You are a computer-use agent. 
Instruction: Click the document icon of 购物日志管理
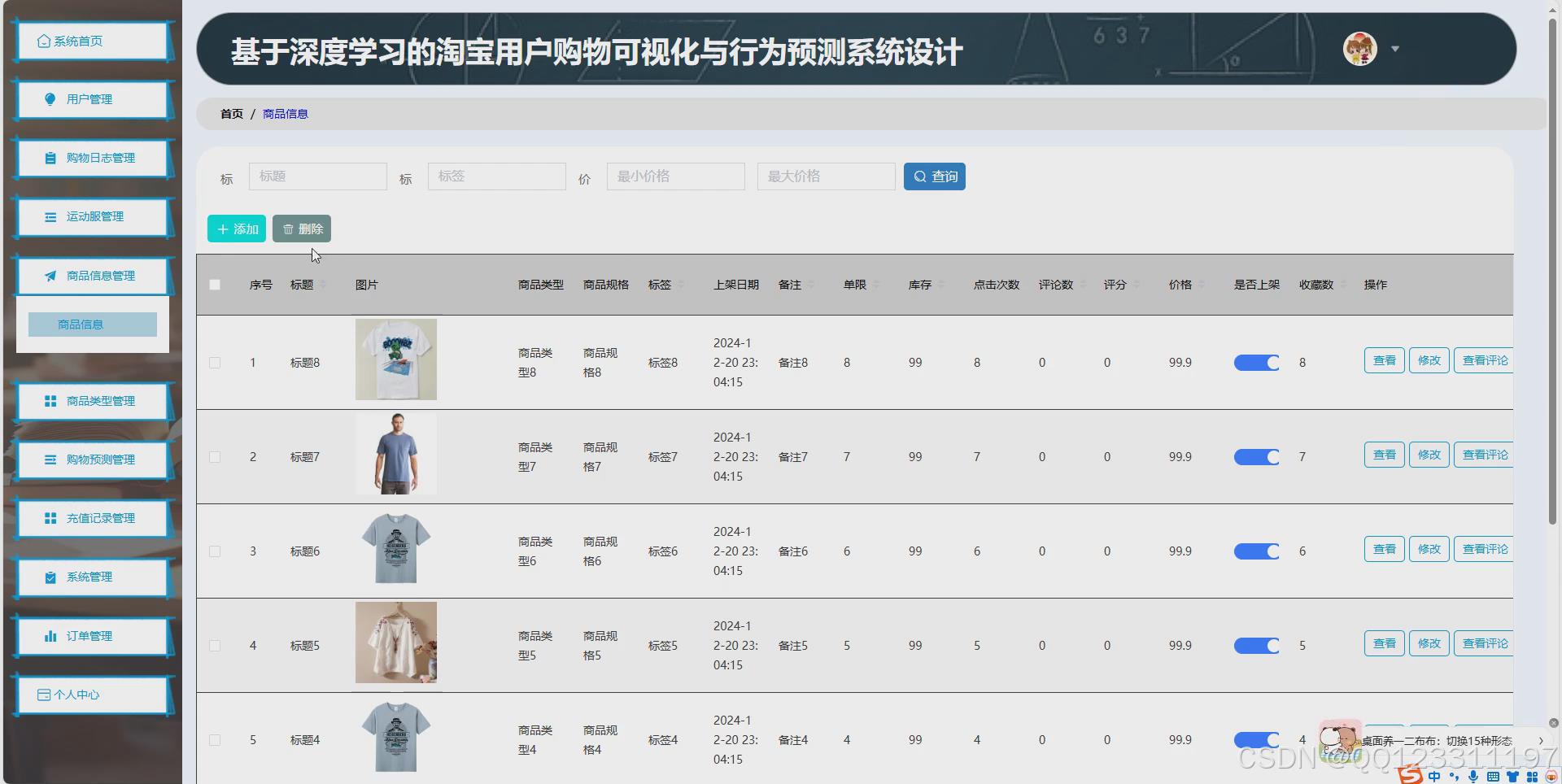pos(50,158)
